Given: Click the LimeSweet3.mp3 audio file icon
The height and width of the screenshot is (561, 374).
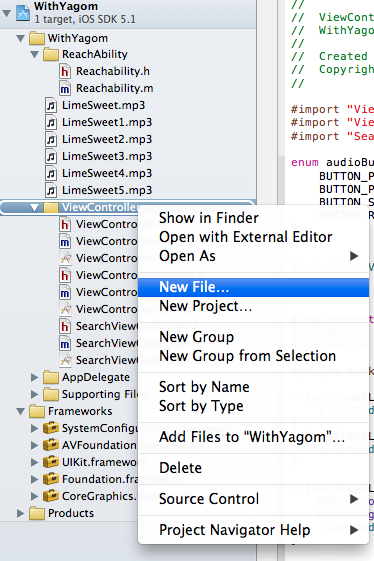Looking at the screenshot, I should (51, 156).
